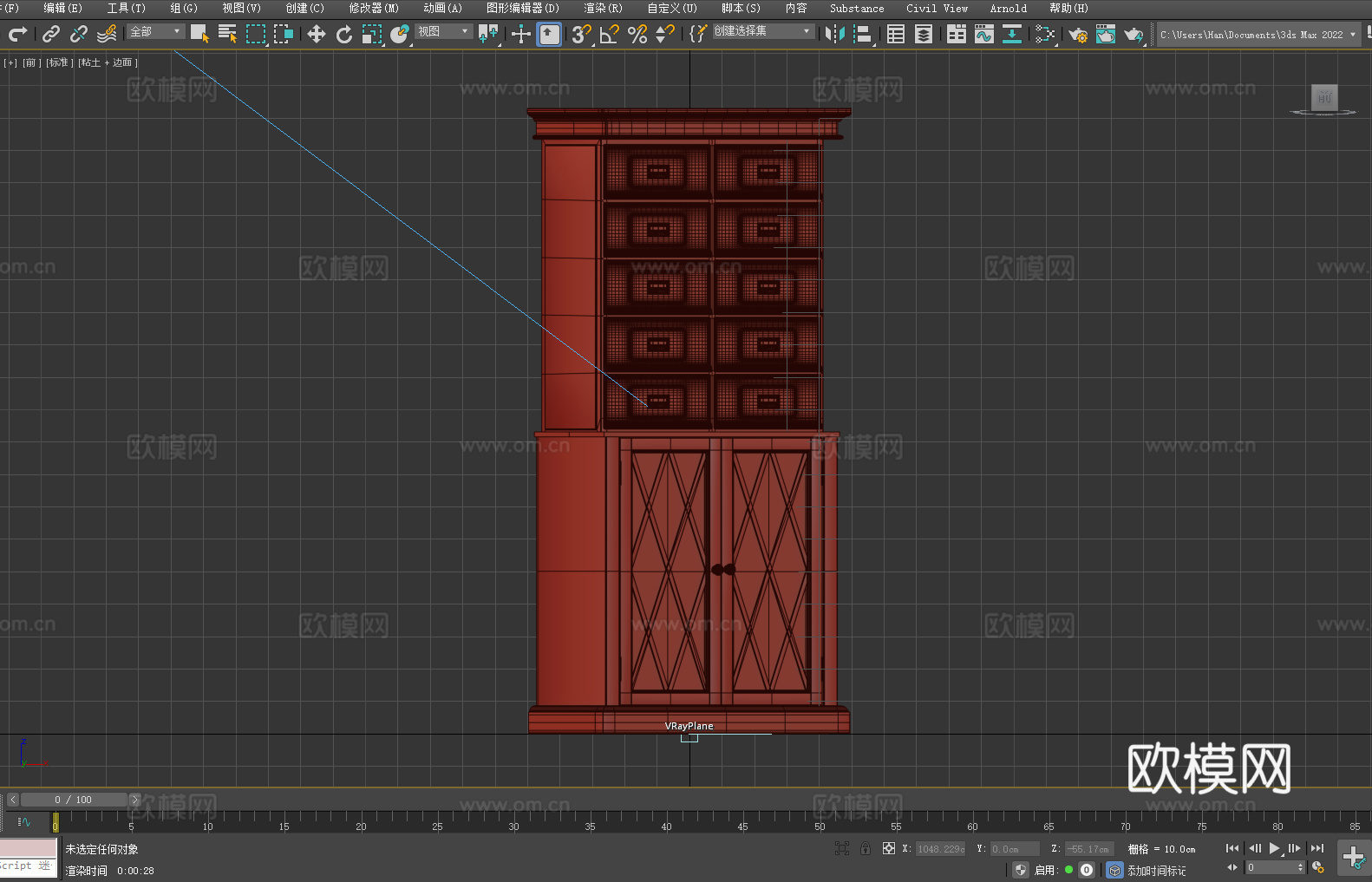Click the [+] viewport menu label
The width and height of the screenshot is (1372, 882).
tap(10, 62)
